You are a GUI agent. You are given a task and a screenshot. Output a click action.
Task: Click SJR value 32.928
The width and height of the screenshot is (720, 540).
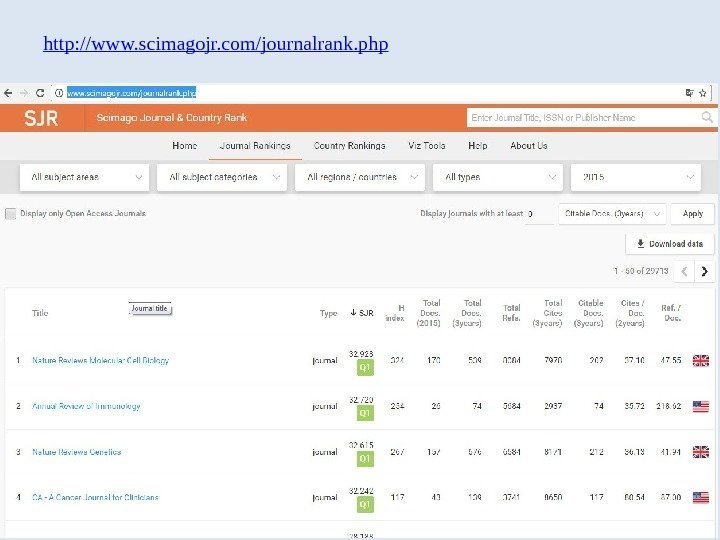(x=361, y=354)
